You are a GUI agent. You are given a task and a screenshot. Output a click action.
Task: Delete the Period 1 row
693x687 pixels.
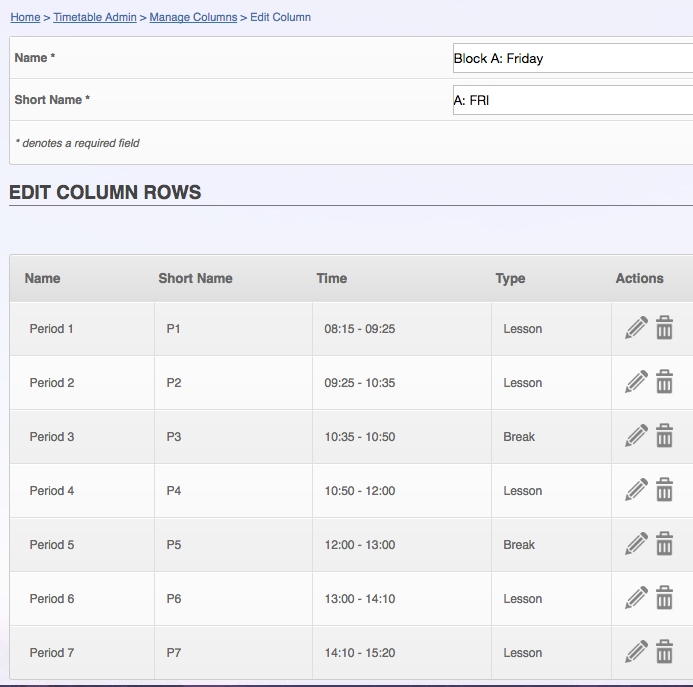[664, 328]
